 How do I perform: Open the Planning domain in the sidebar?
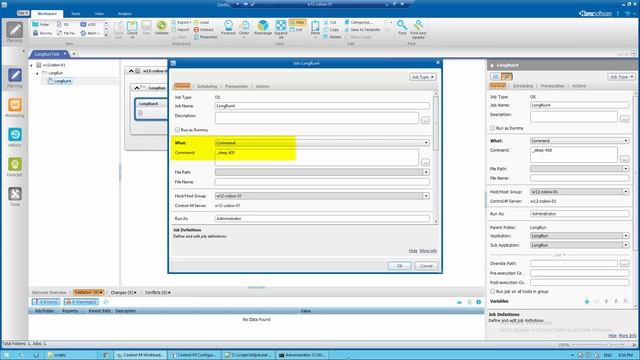click(15, 78)
